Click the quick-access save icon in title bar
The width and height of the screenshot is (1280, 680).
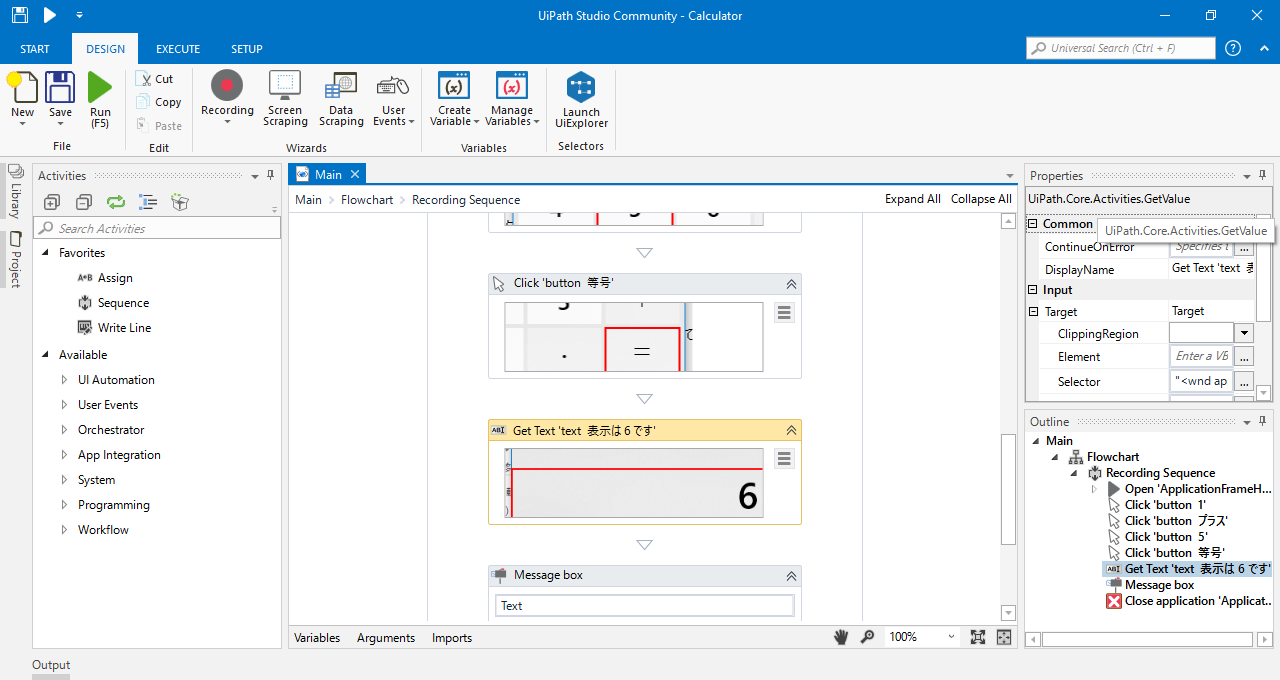20,15
